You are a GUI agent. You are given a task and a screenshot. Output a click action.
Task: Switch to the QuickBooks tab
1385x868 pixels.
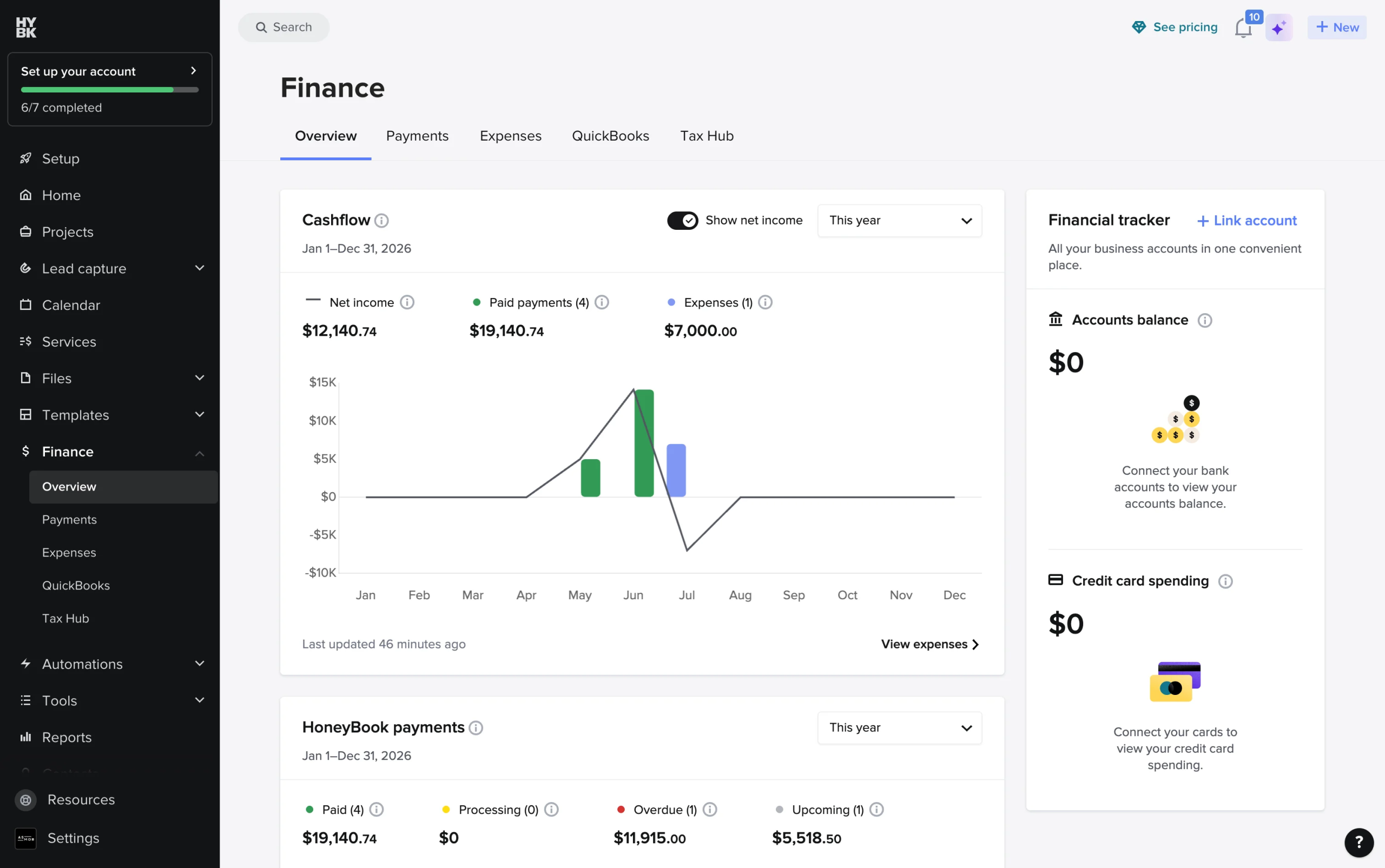[x=610, y=136]
